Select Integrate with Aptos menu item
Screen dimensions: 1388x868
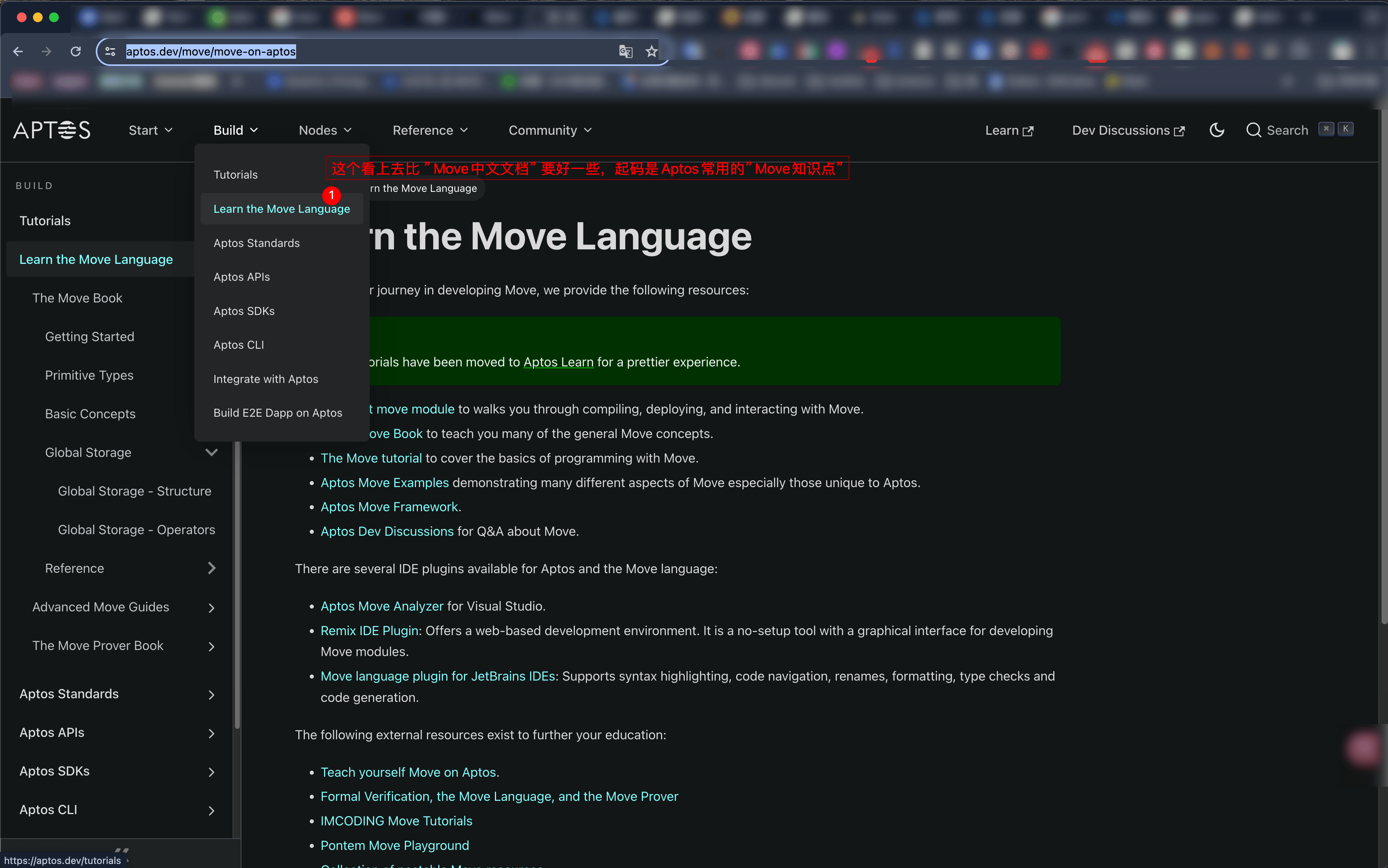click(x=282, y=379)
